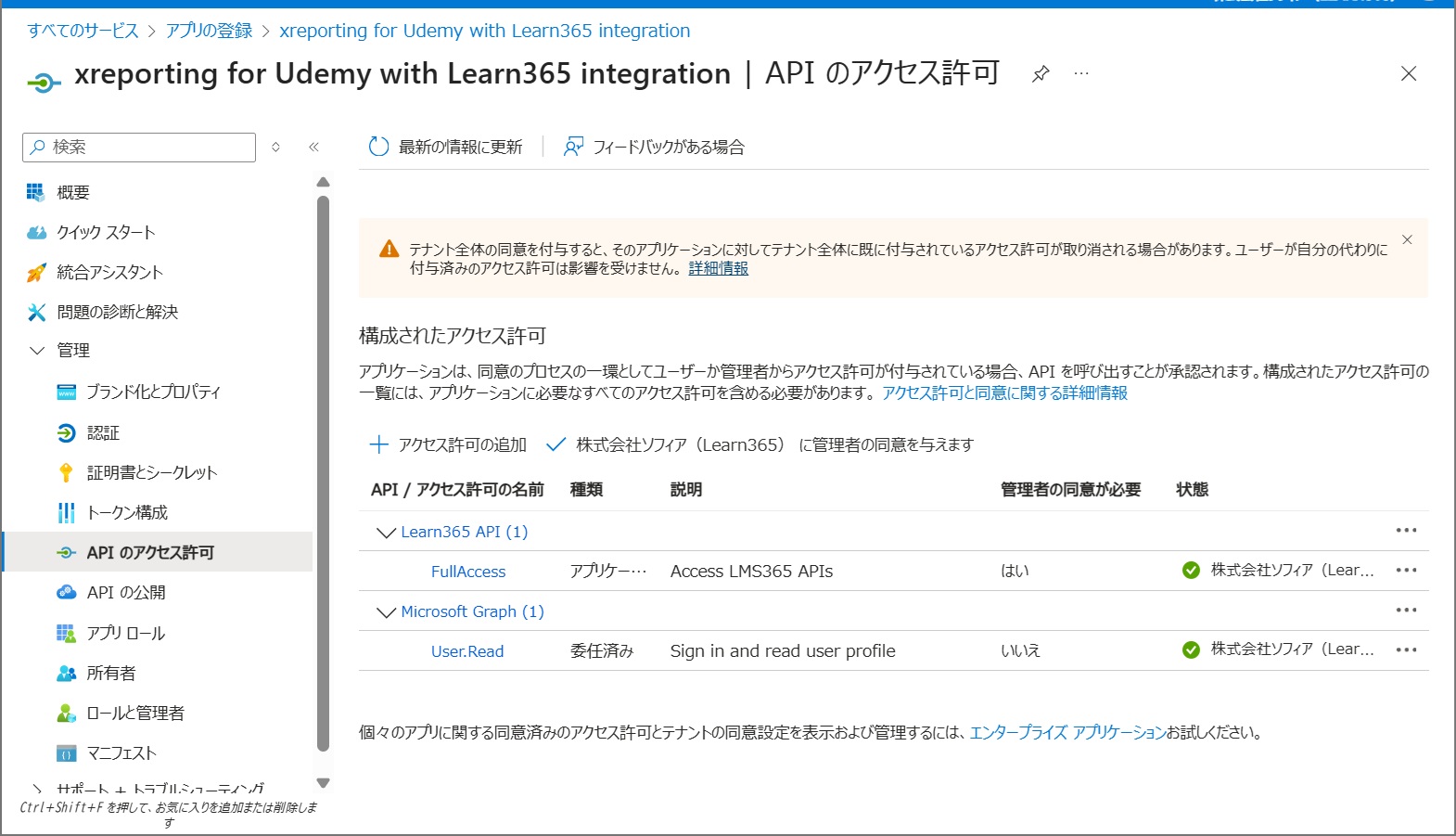This screenshot has width=1456, height=836.
Task: Click the 問題の診断と解決 wrench icon
Action: pos(36,312)
